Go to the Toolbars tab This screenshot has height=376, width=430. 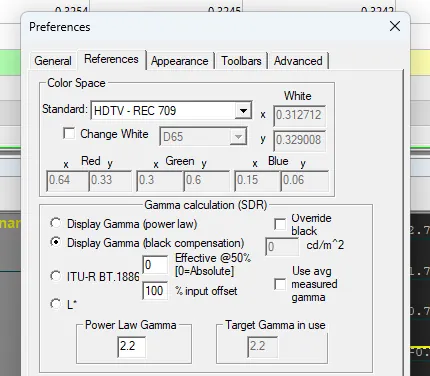tap(241, 61)
